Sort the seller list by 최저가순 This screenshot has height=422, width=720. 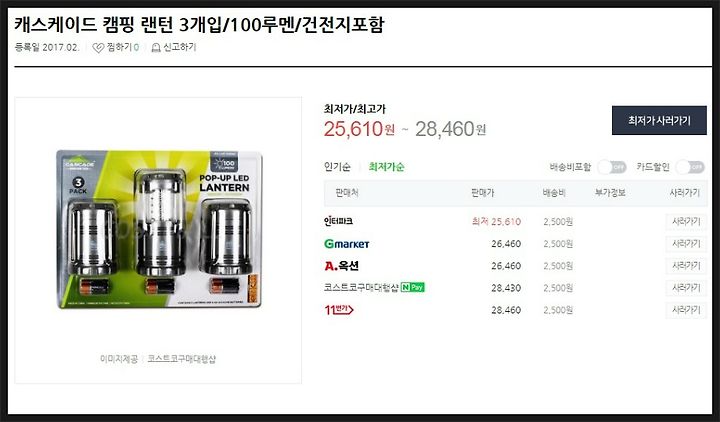(x=386, y=167)
